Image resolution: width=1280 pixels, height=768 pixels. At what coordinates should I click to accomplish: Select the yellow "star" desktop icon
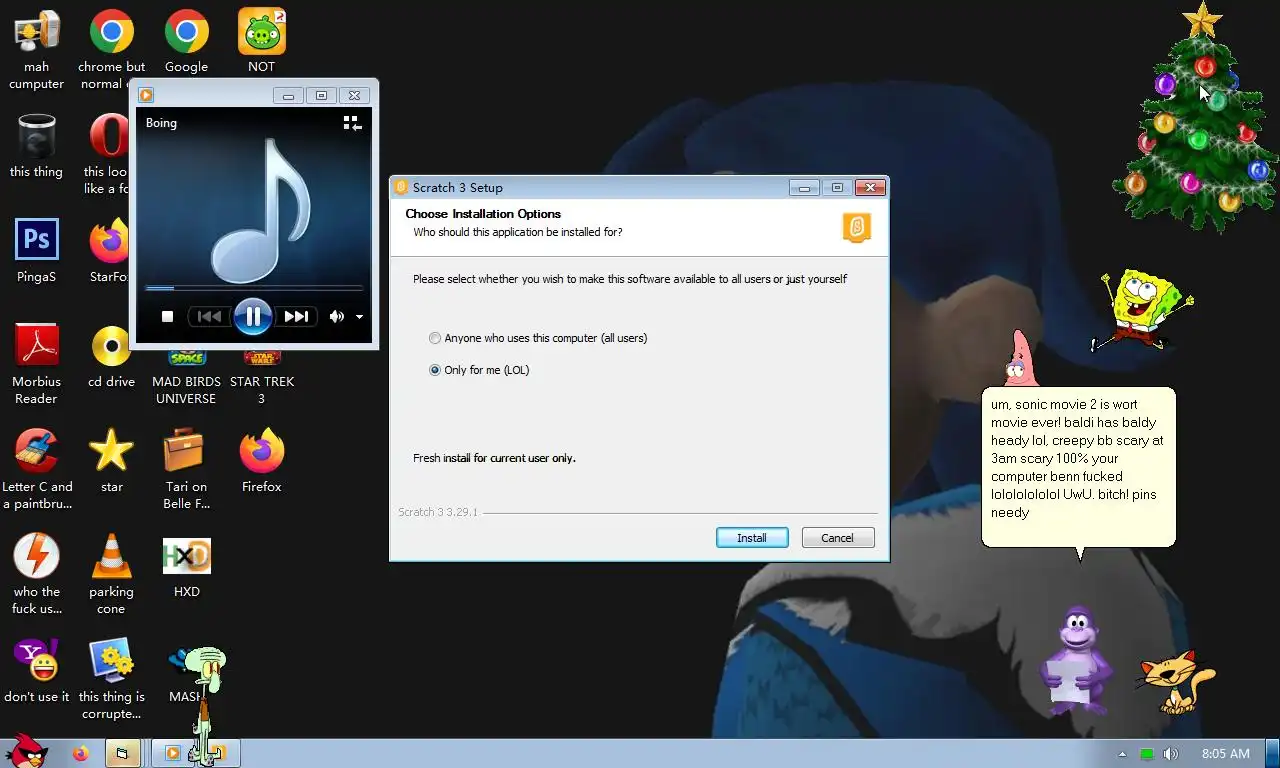(111, 461)
